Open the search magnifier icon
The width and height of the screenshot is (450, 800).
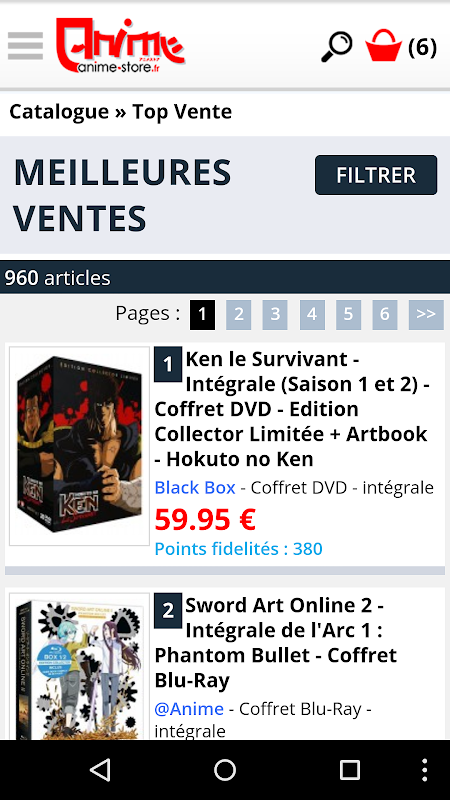337,46
